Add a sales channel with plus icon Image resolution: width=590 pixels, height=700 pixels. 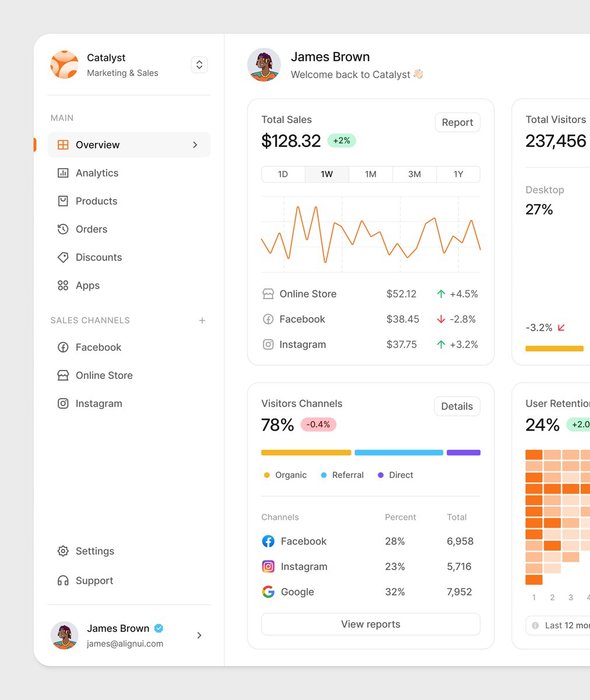[202, 321]
